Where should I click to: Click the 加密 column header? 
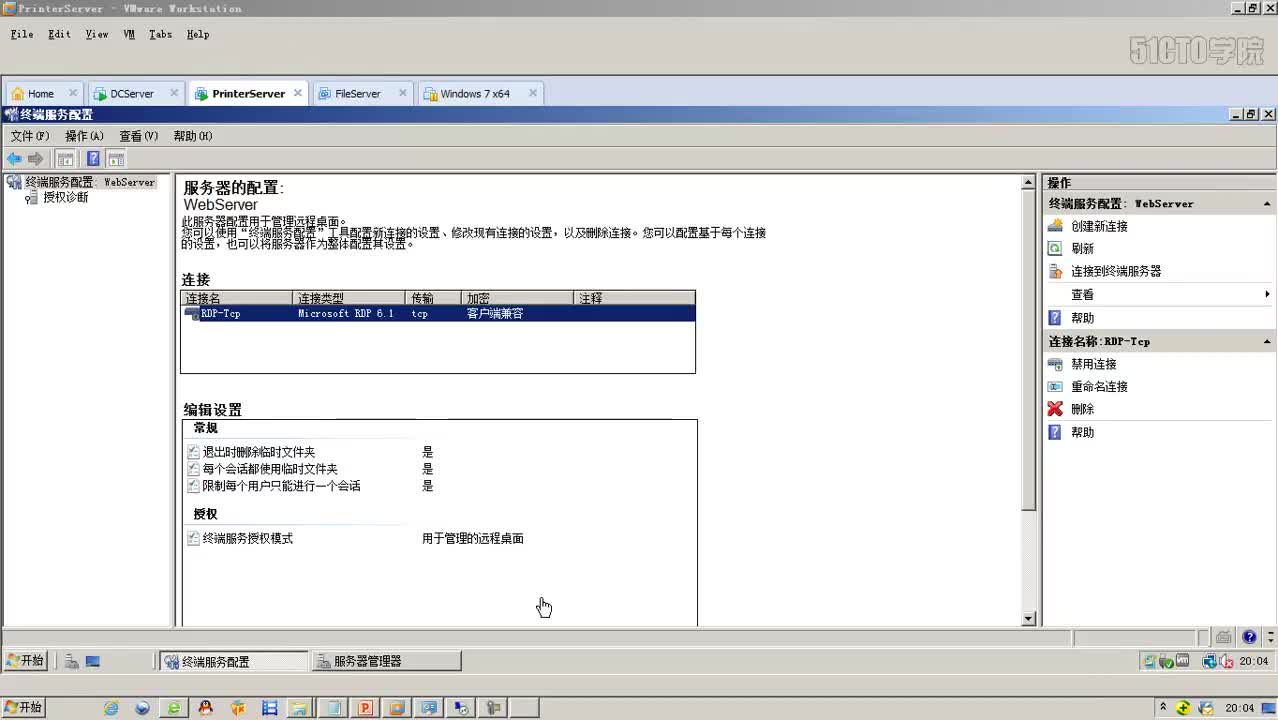point(518,298)
